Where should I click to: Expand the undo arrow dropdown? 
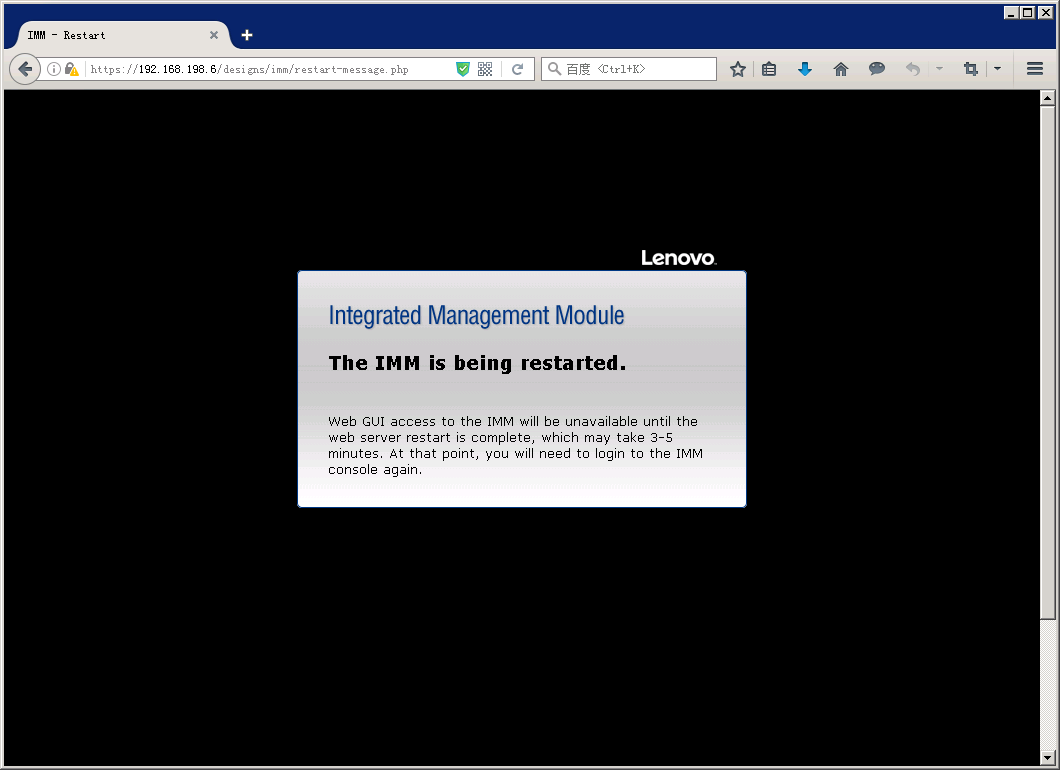(939, 69)
